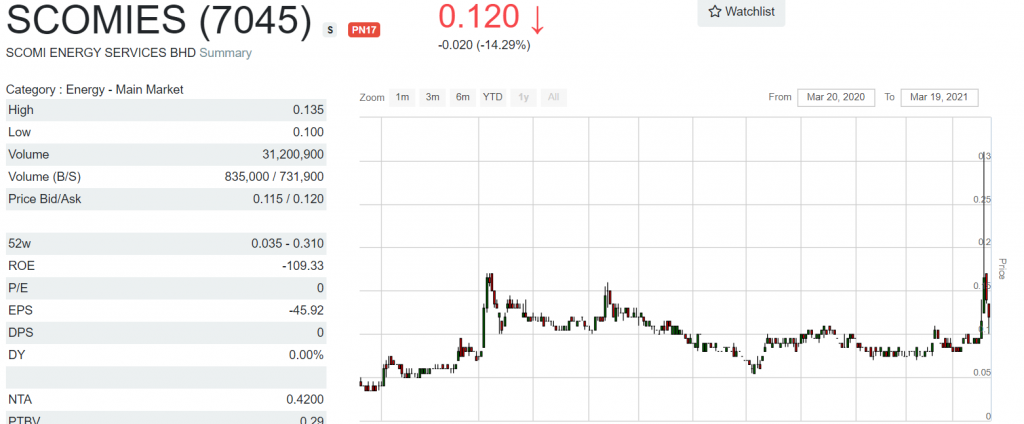Set chart zoom to 1y
This screenshot has height=424, width=1024.
click(523, 97)
